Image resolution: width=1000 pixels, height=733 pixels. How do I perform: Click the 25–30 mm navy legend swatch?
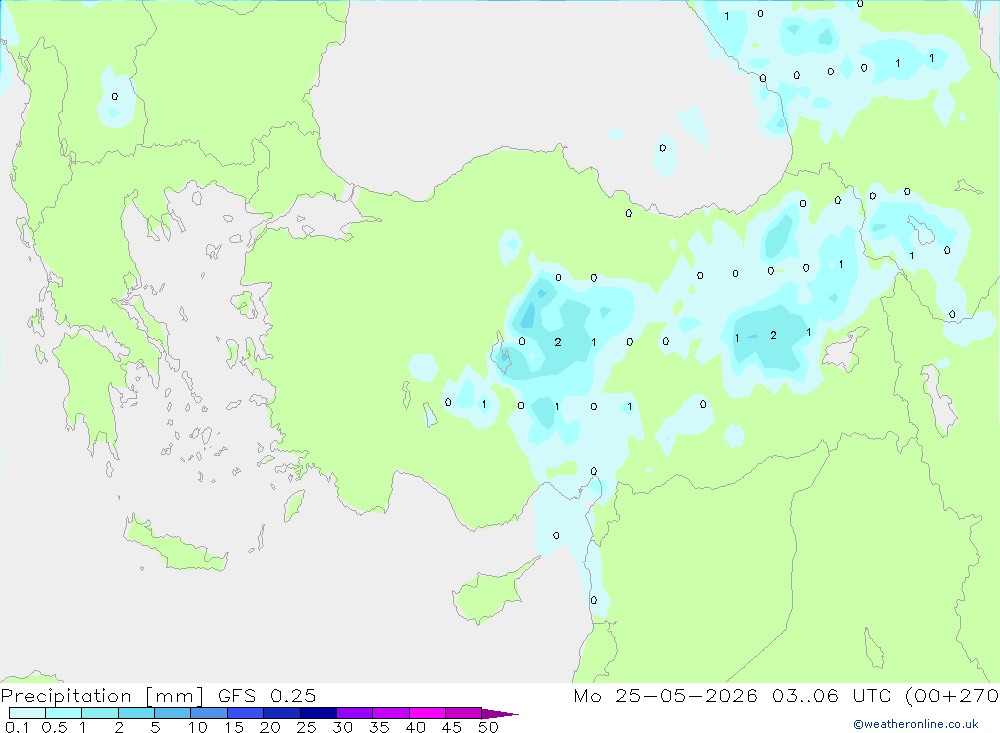(318, 713)
